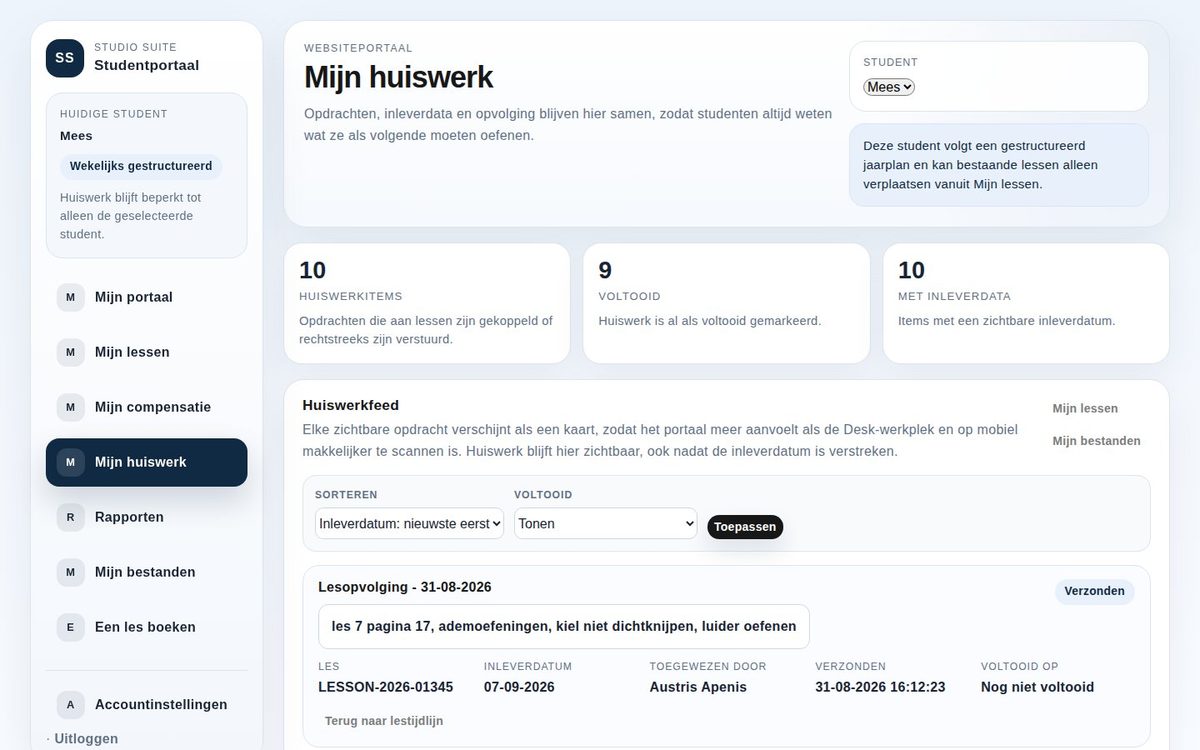Screen dimensions: 1200x750
Task: Open the Mijn compensatie page
Action: (147, 407)
